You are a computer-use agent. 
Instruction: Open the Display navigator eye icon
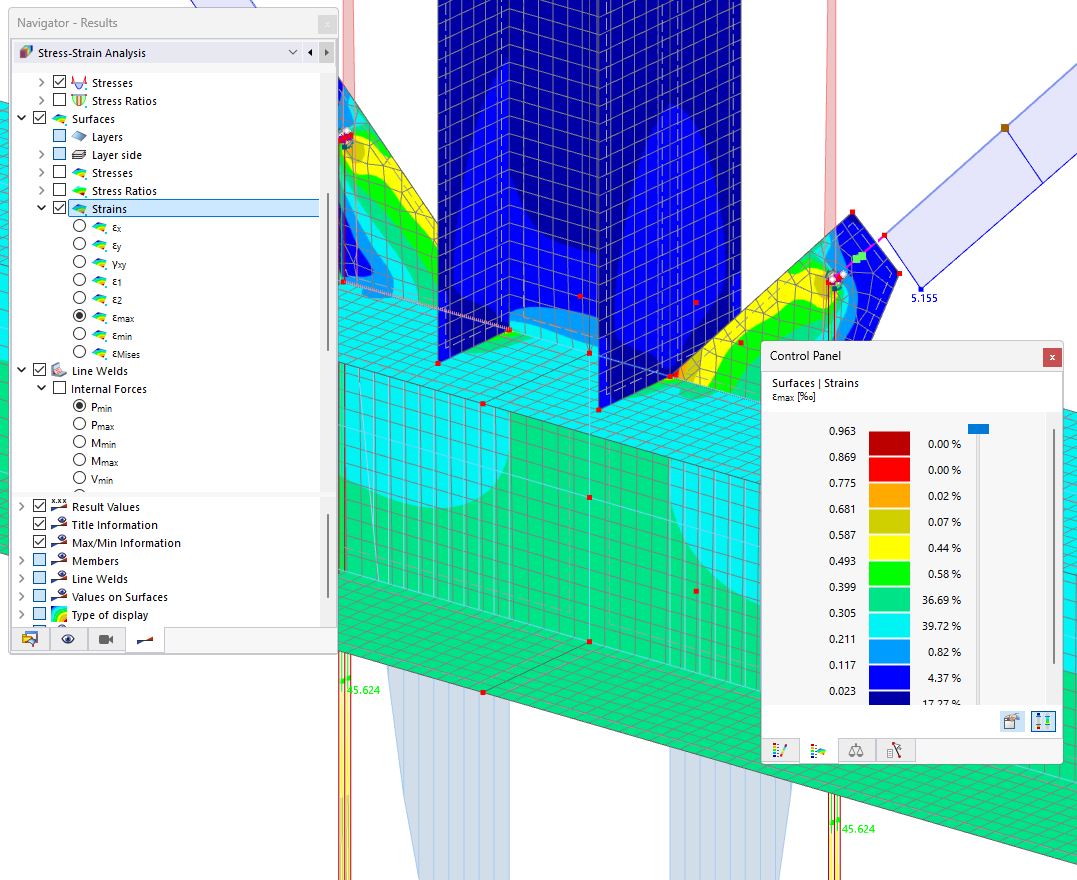68,638
